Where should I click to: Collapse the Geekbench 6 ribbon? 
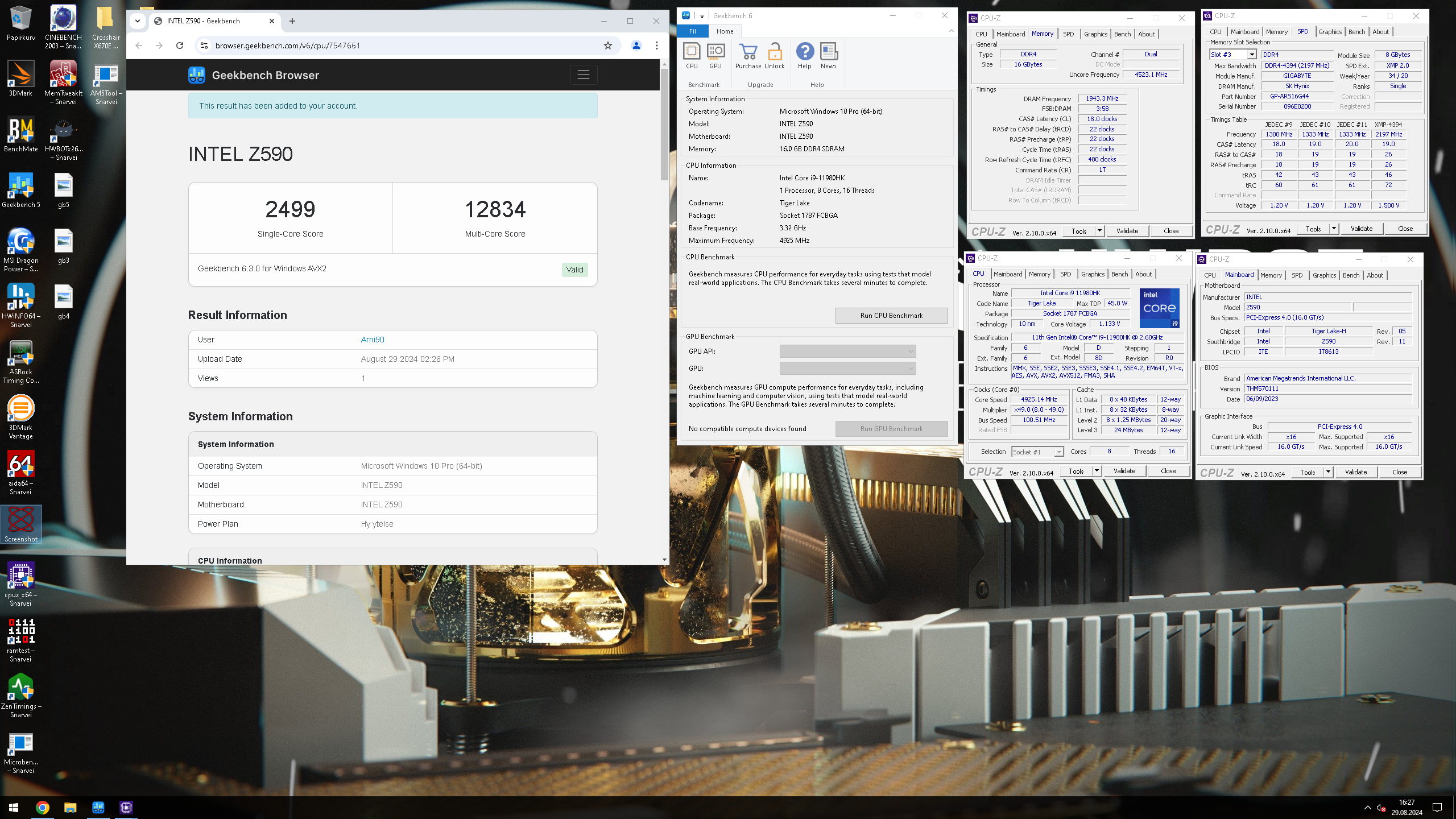(x=952, y=31)
